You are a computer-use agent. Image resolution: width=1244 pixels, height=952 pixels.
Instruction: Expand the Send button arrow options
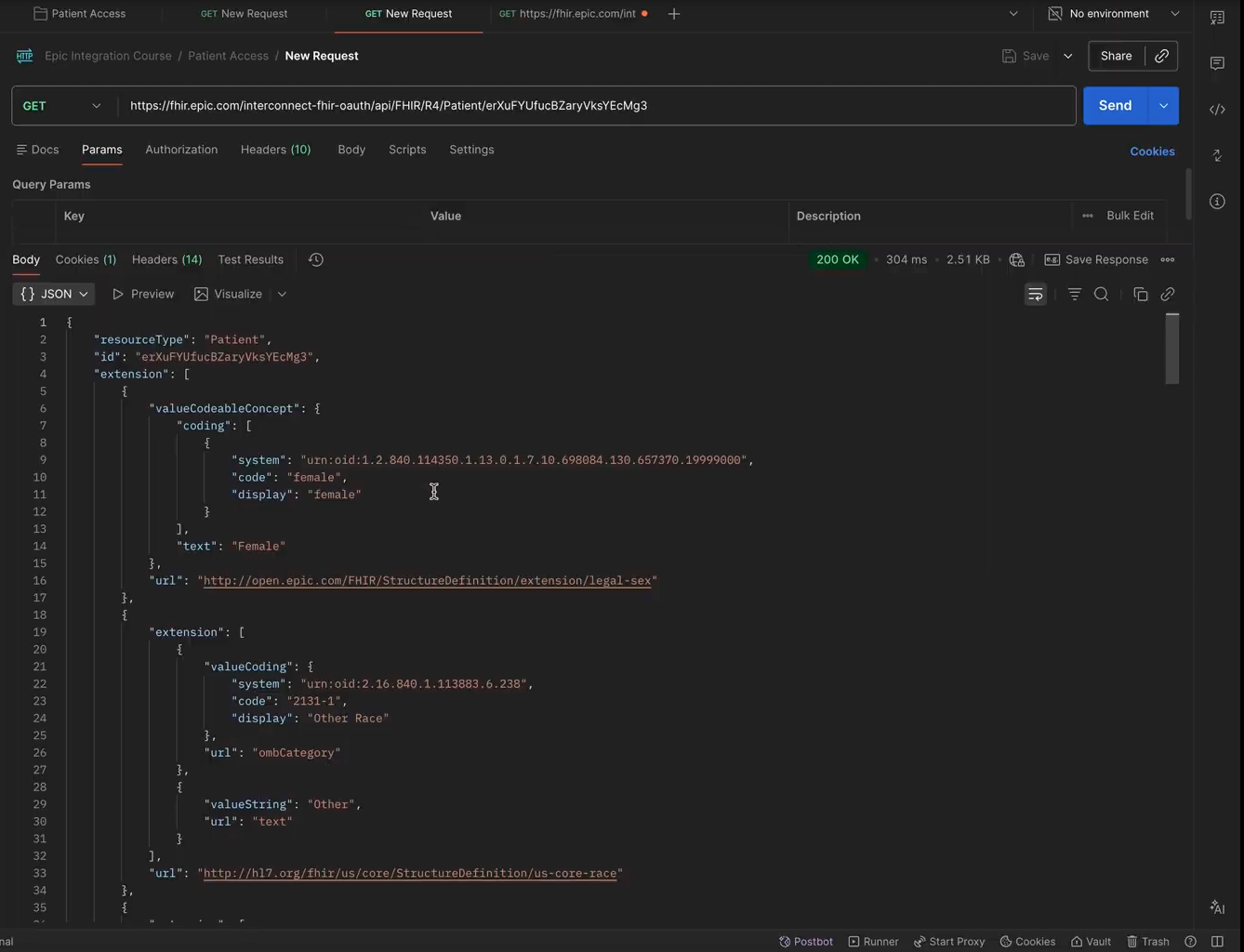tap(1164, 106)
